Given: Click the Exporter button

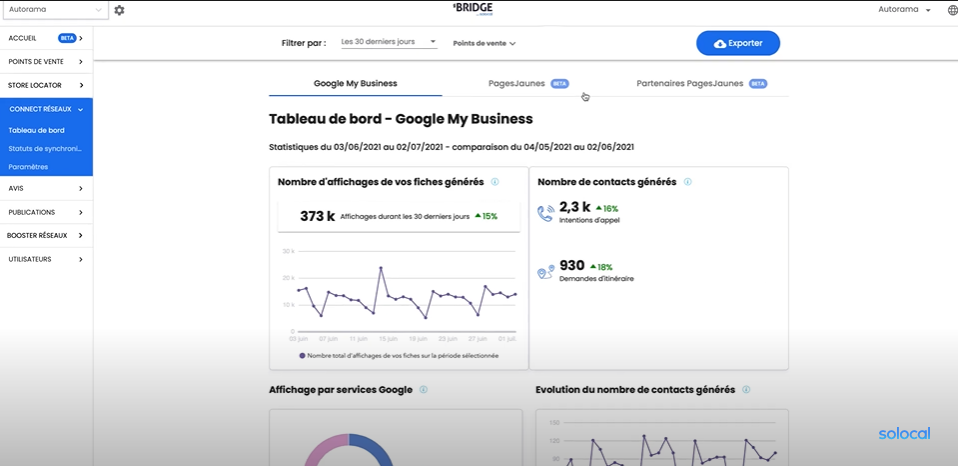Looking at the screenshot, I should (x=738, y=43).
